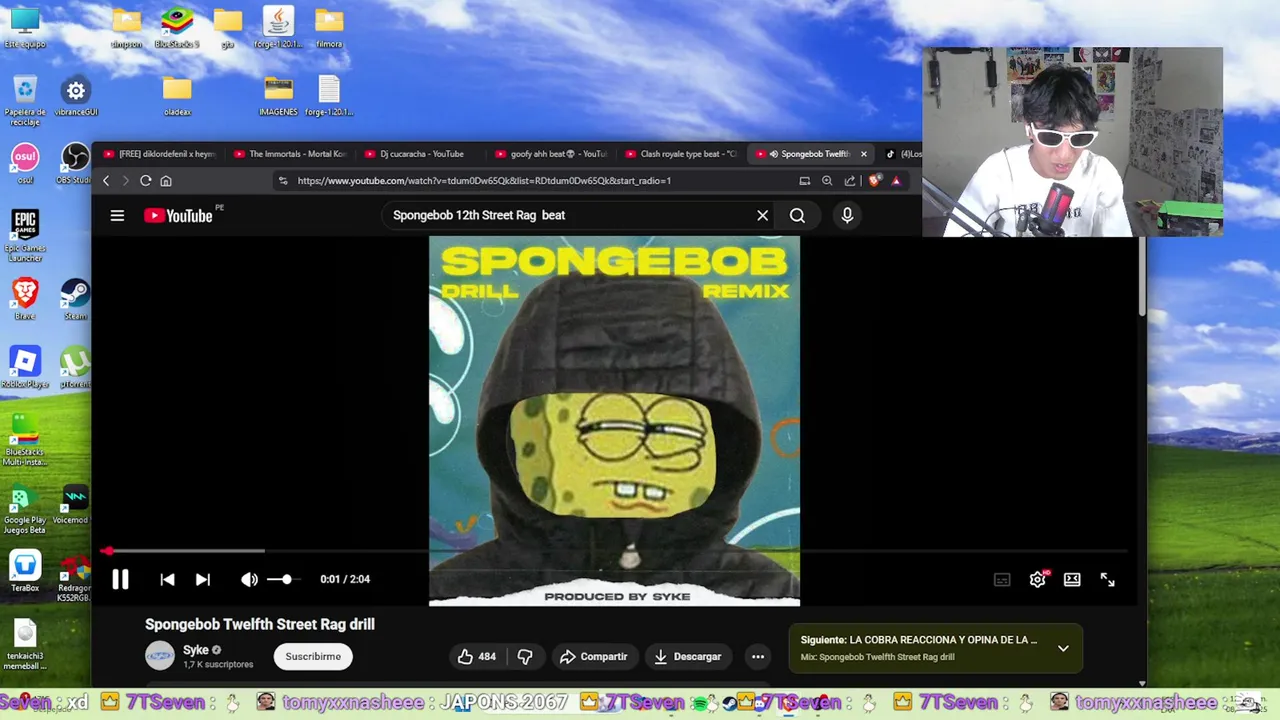Clear the search query with X
1280x720 pixels.
click(762, 215)
